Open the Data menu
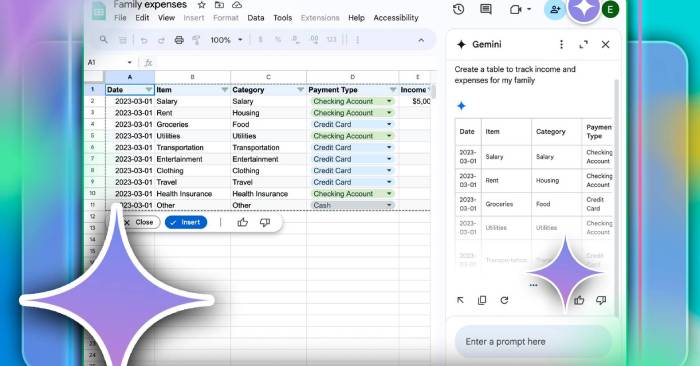 (x=256, y=18)
